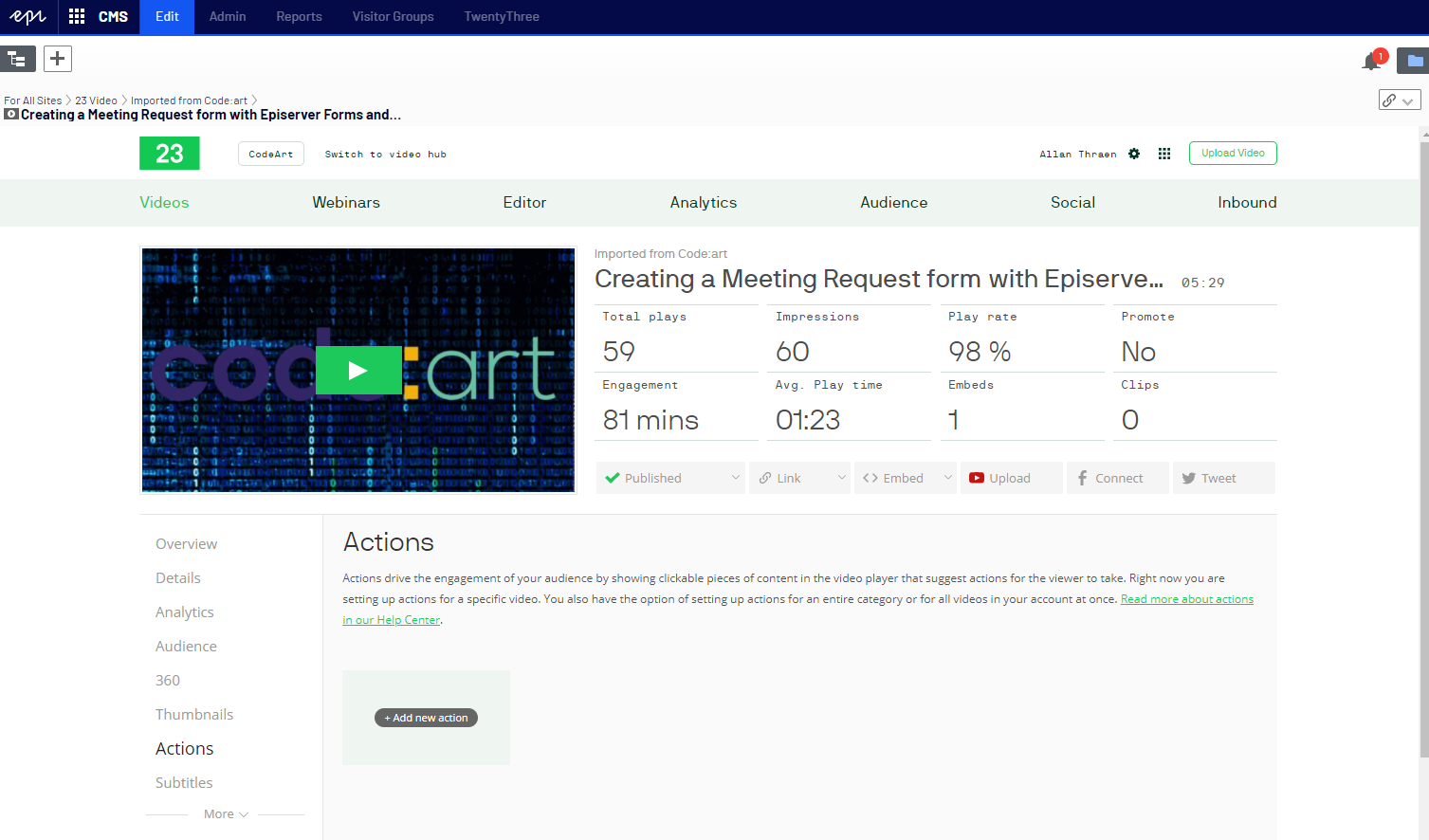Select the CMS menu item
Image resolution: width=1429 pixels, height=840 pixels.
pyautogui.click(x=113, y=17)
